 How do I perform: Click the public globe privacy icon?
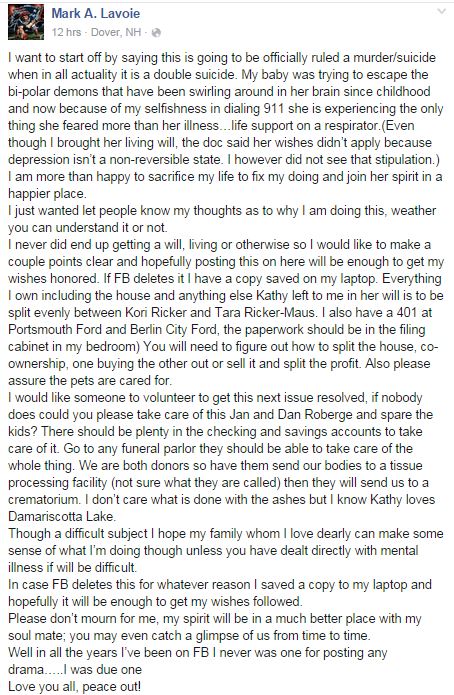pos(156,32)
